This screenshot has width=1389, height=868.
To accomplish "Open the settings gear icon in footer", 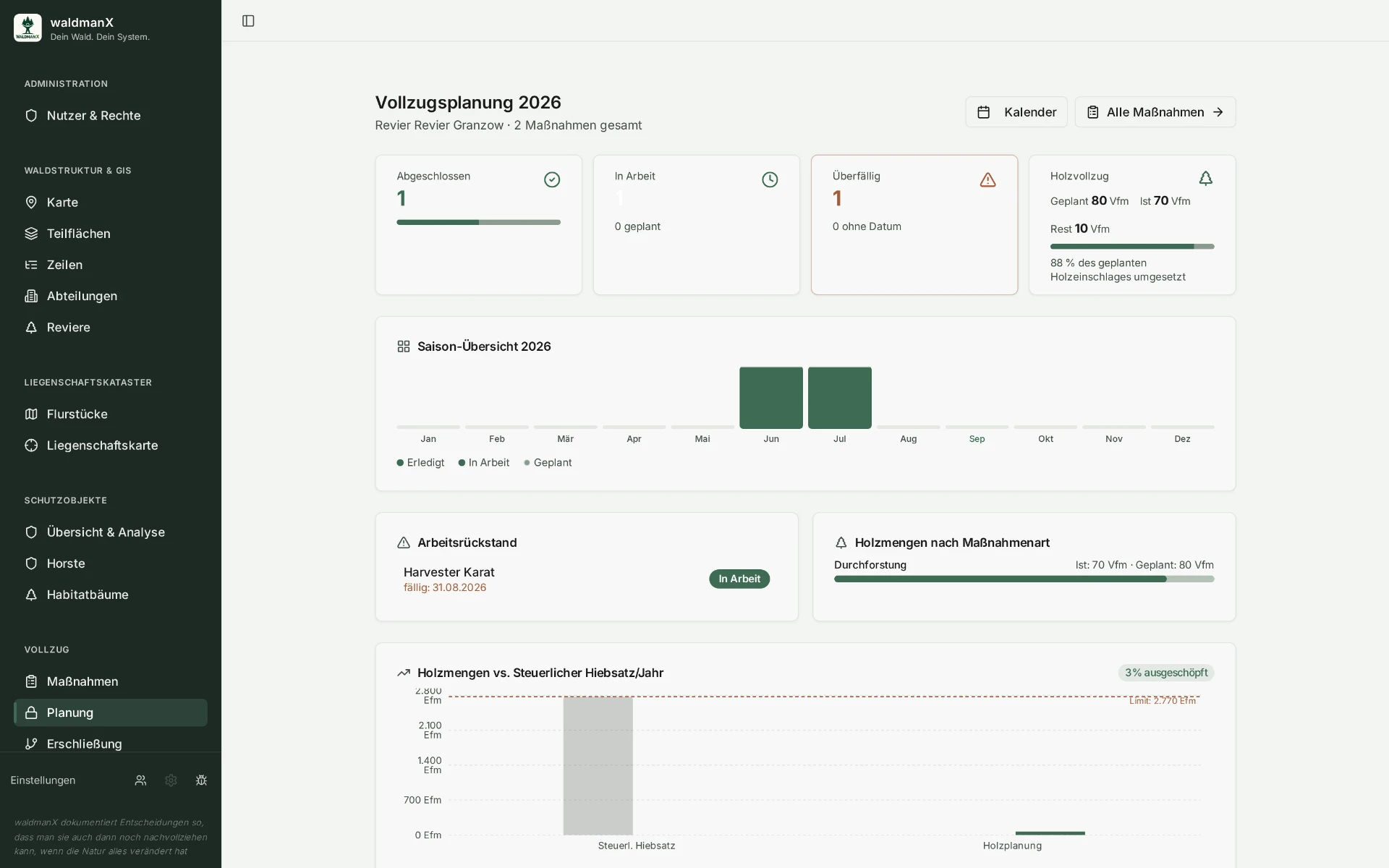I will pos(171,780).
